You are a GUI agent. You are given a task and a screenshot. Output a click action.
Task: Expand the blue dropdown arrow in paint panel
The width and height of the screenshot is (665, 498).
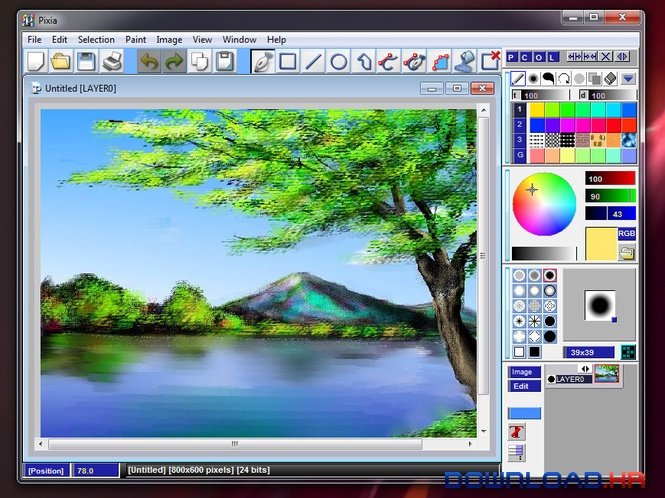628,78
